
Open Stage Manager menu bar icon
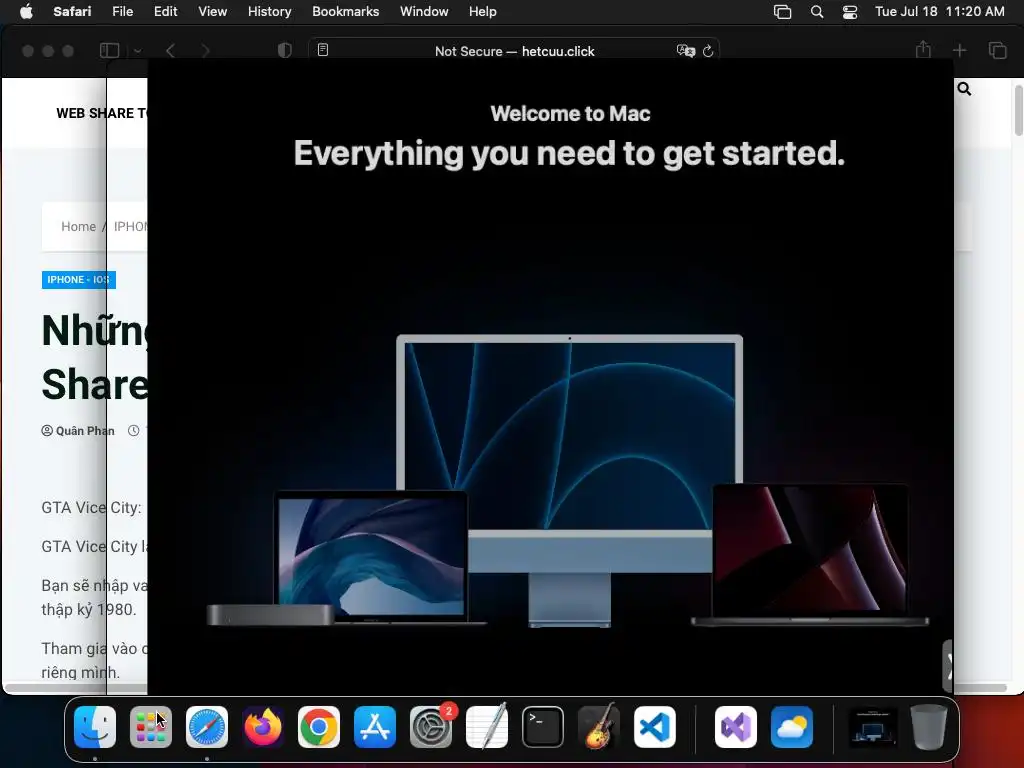pyautogui.click(x=782, y=12)
